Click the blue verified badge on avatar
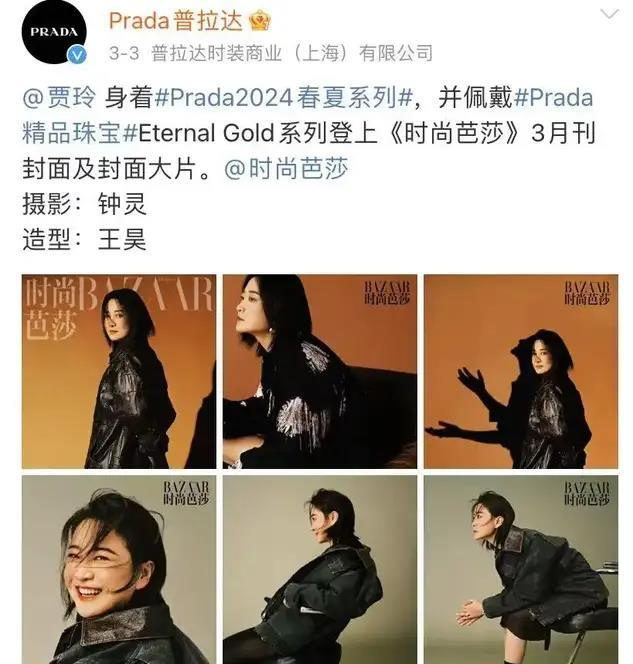Screen dimensions: 633x664 (78, 55)
